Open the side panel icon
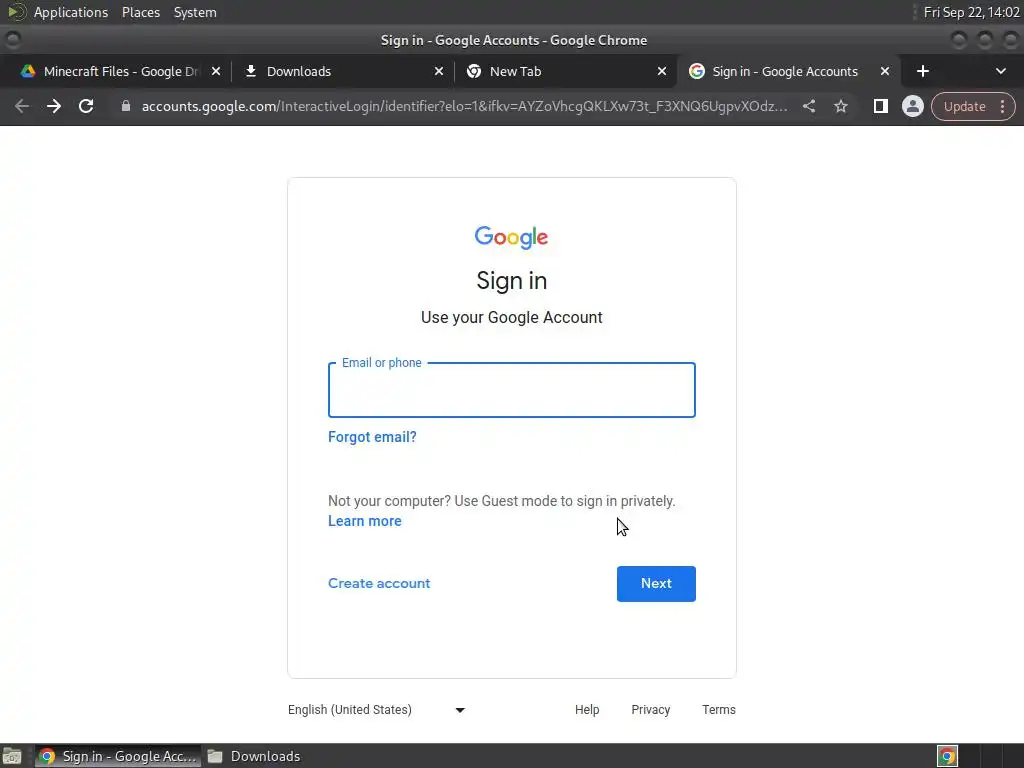 click(880, 106)
